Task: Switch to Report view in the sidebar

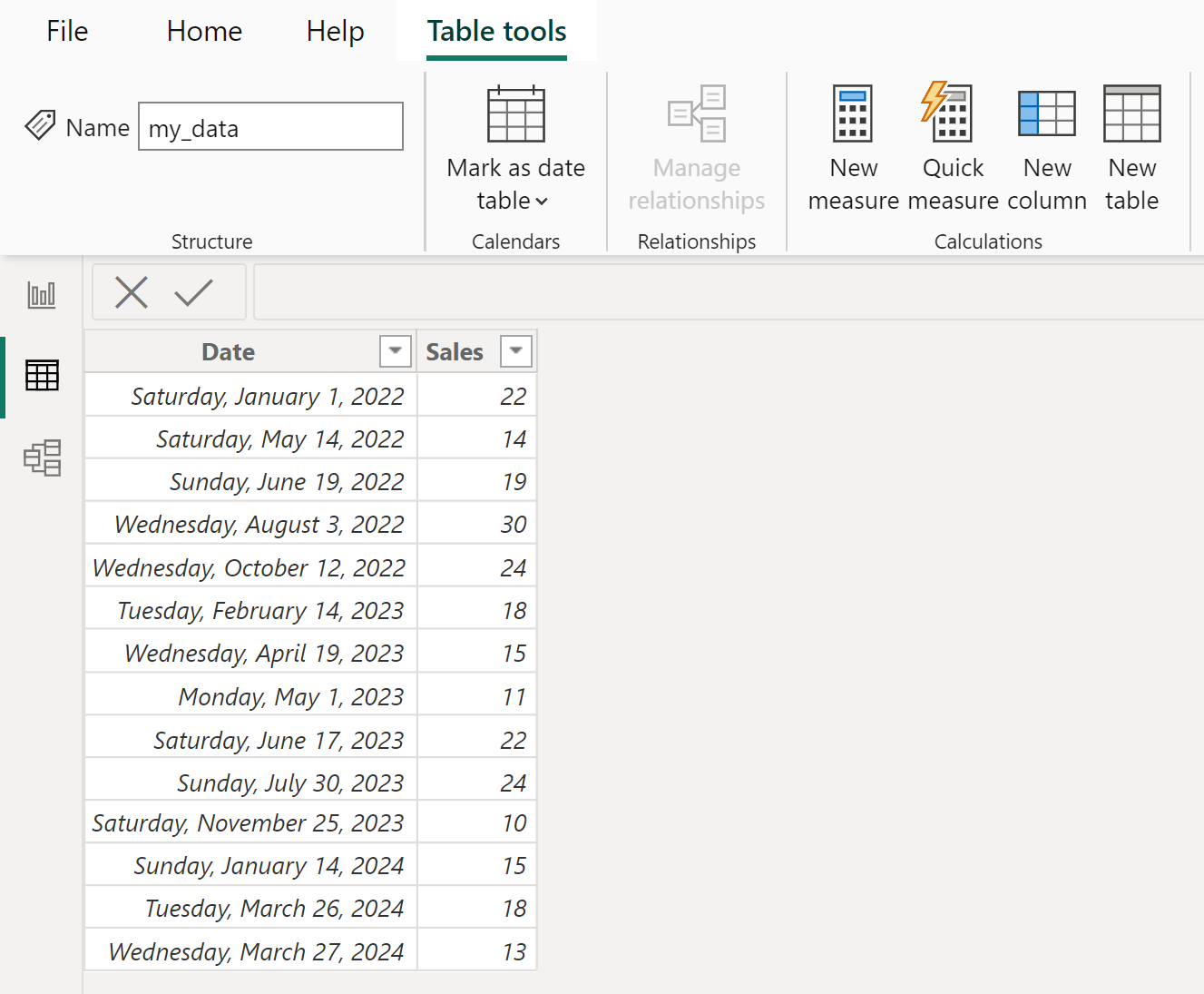Action: (x=42, y=294)
